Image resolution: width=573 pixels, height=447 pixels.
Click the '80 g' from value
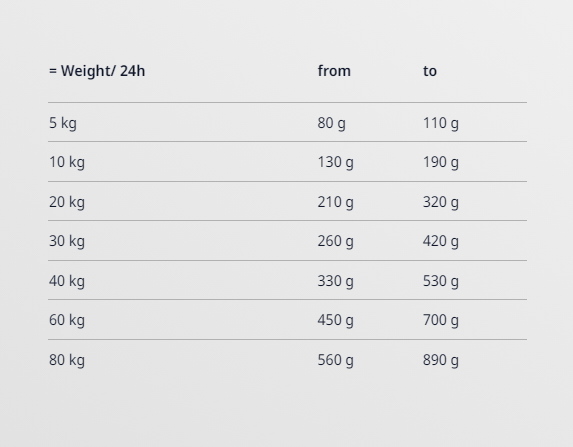click(331, 123)
